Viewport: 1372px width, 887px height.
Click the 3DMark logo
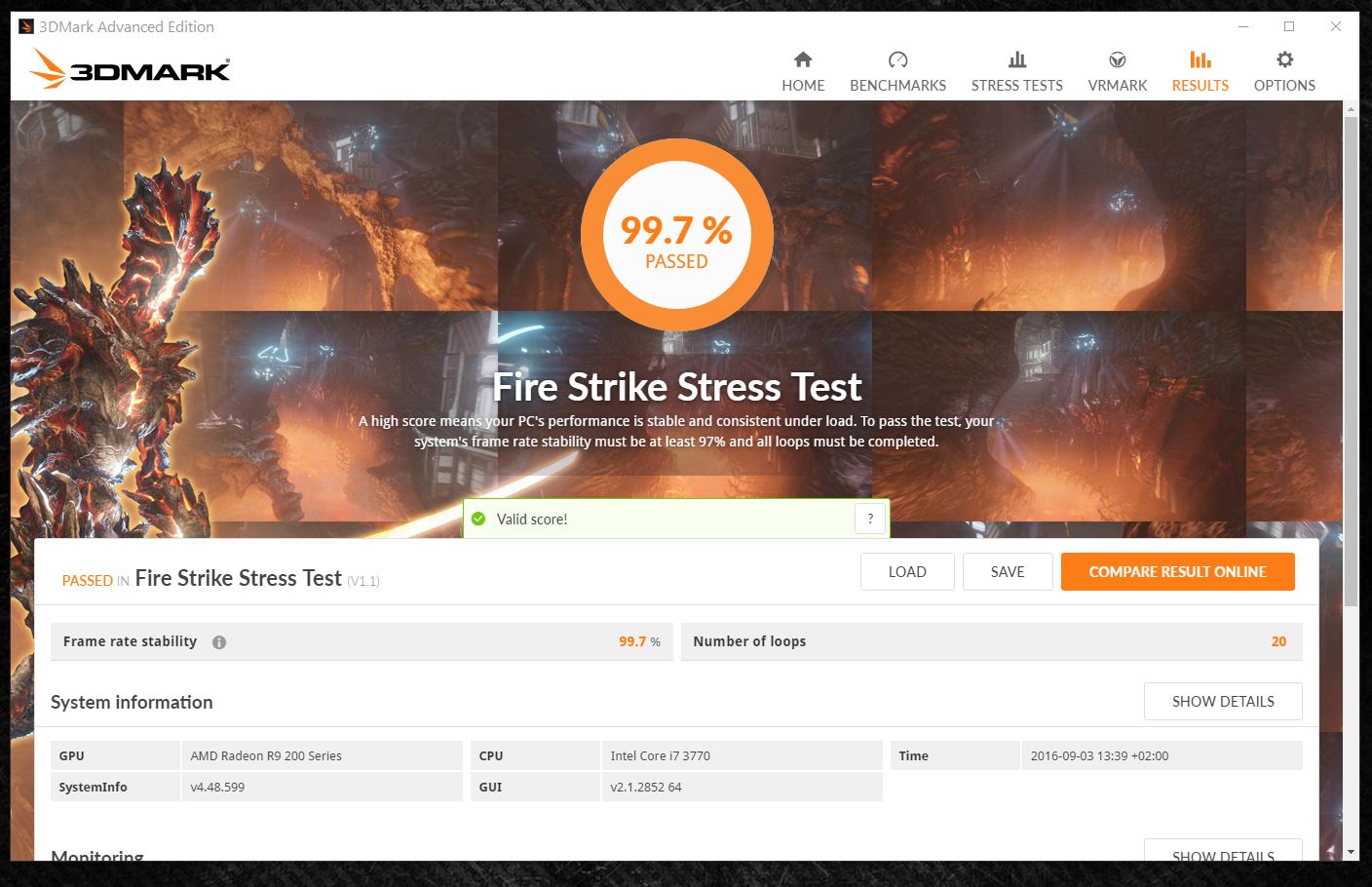tap(130, 69)
